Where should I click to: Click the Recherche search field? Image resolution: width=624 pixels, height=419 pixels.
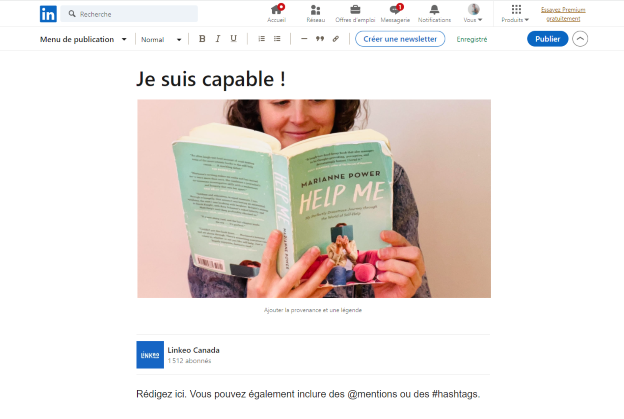tap(129, 14)
